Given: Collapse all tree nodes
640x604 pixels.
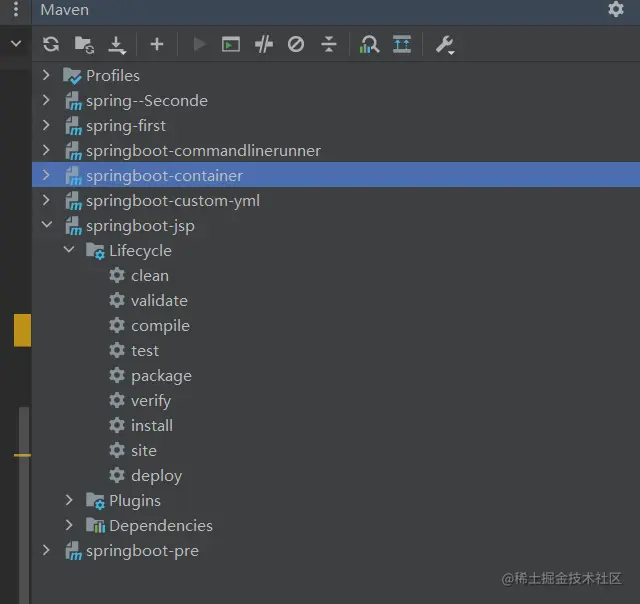Looking at the screenshot, I should (329, 44).
